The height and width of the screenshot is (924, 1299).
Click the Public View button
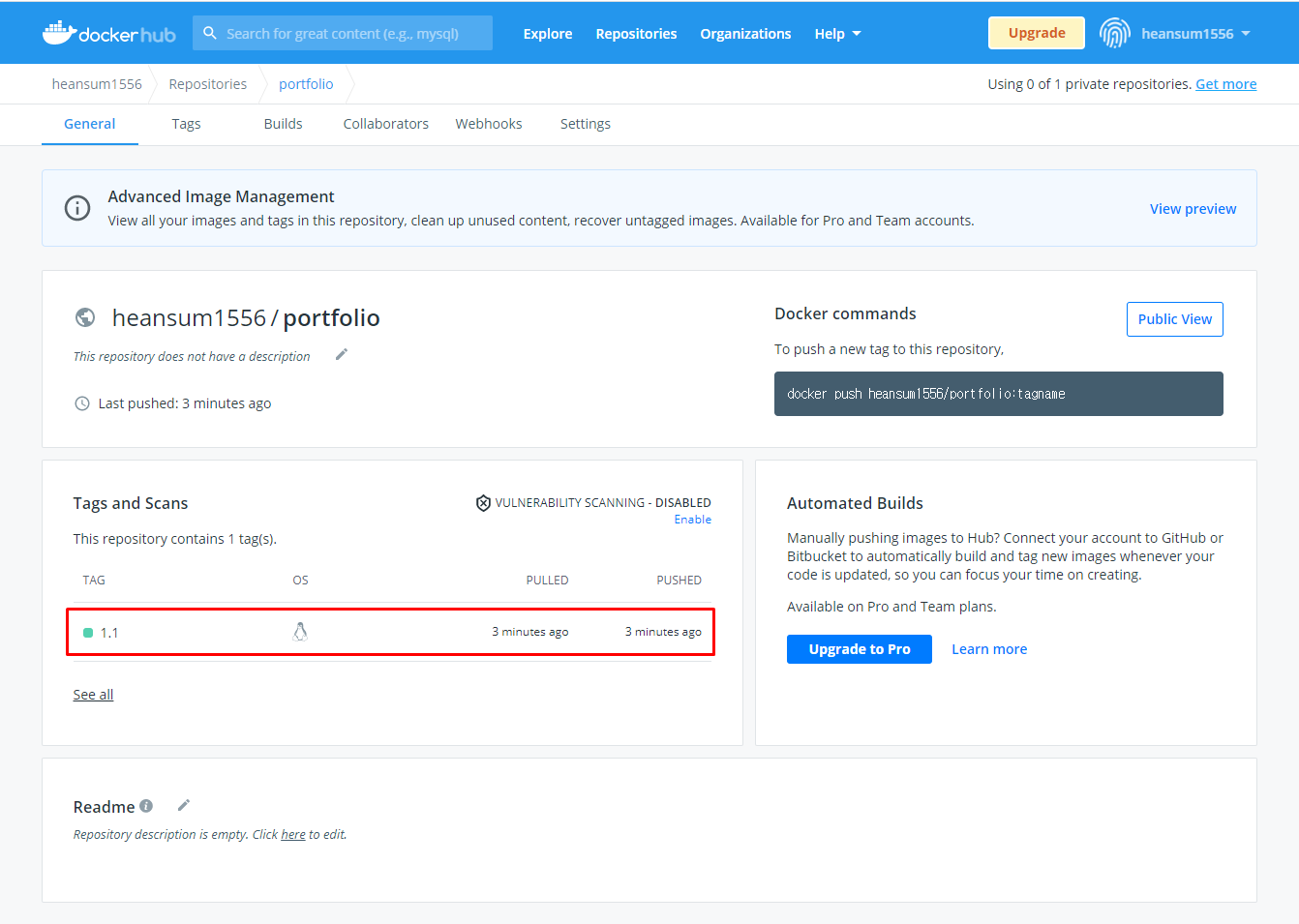1175,319
